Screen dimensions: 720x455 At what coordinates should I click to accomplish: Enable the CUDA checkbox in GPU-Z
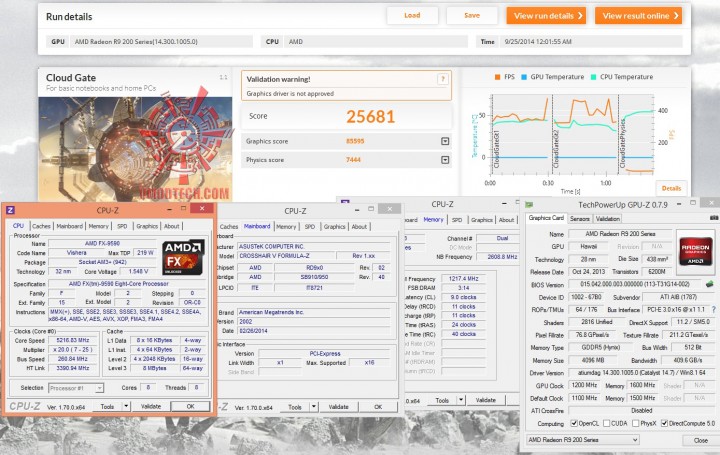click(606, 423)
